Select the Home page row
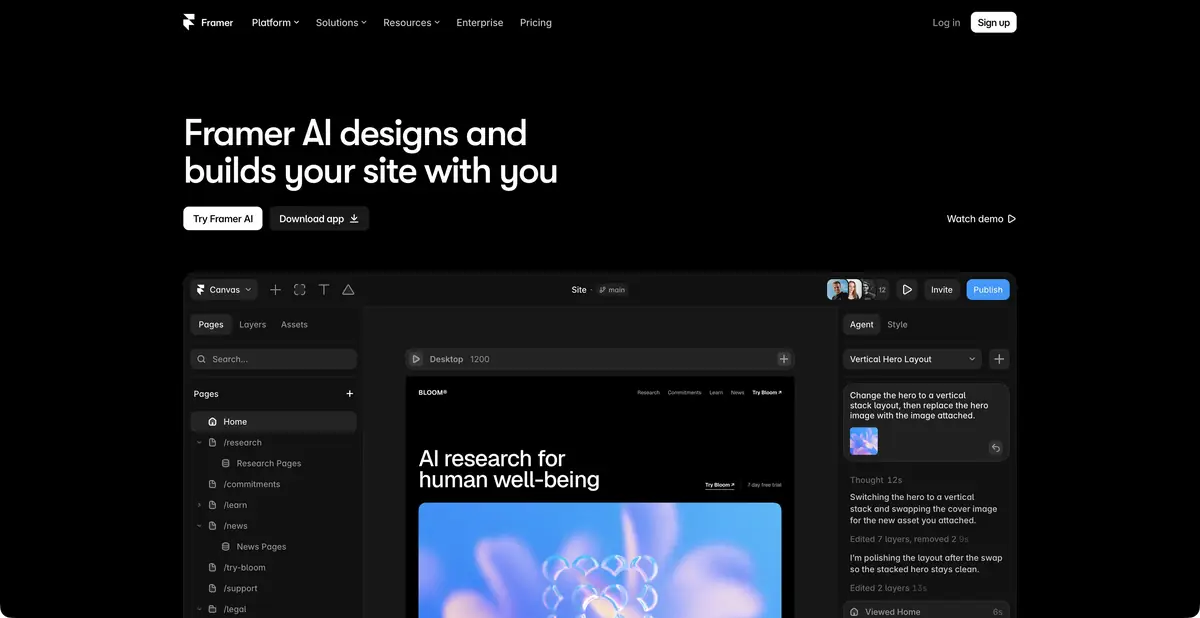Image resolution: width=1200 pixels, height=618 pixels. pyautogui.click(x=274, y=422)
